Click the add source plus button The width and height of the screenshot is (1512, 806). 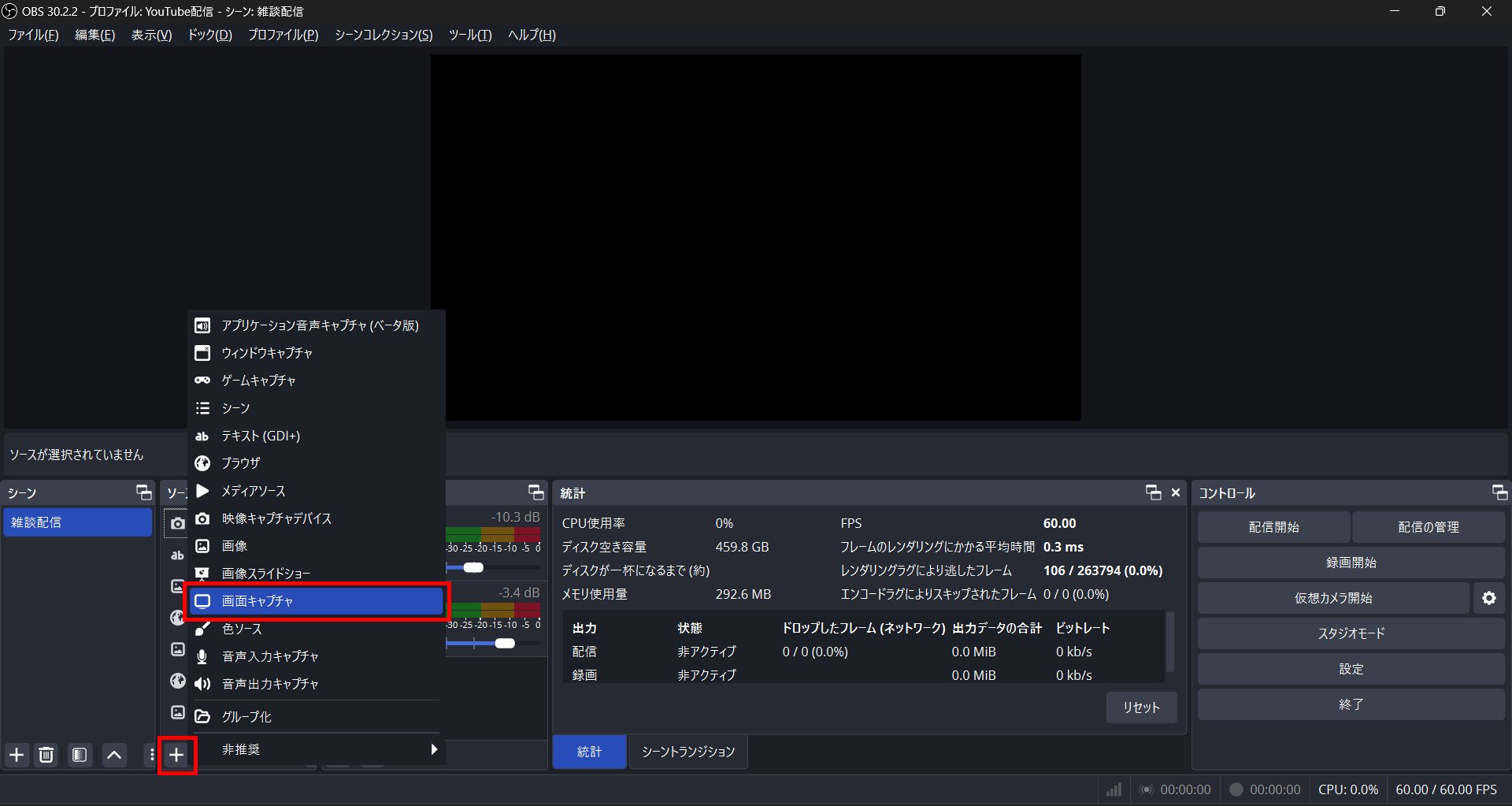tap(176, 755)
